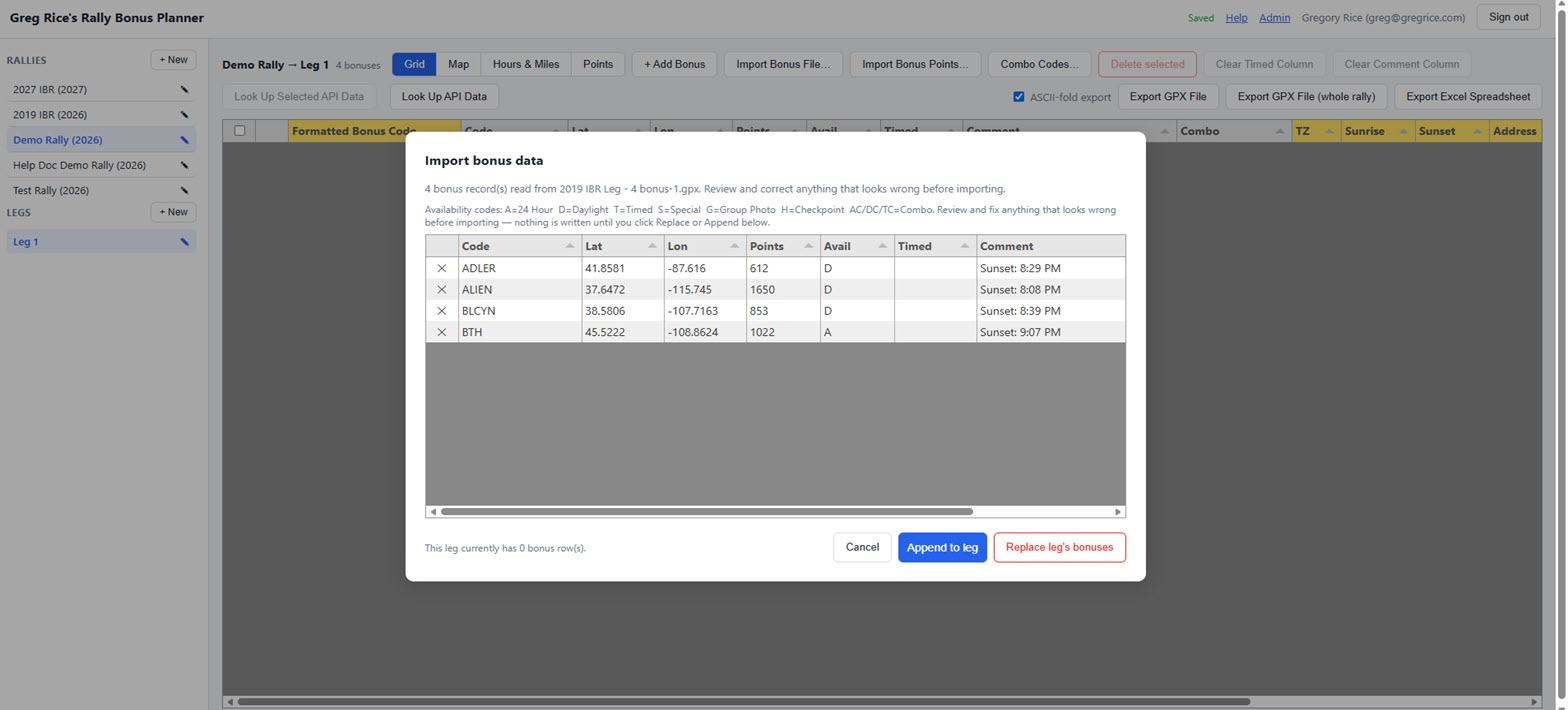The image size is (1568, 710).
Task: Edit the Test Rally pencil icon
Action: [x=184, y=190]
